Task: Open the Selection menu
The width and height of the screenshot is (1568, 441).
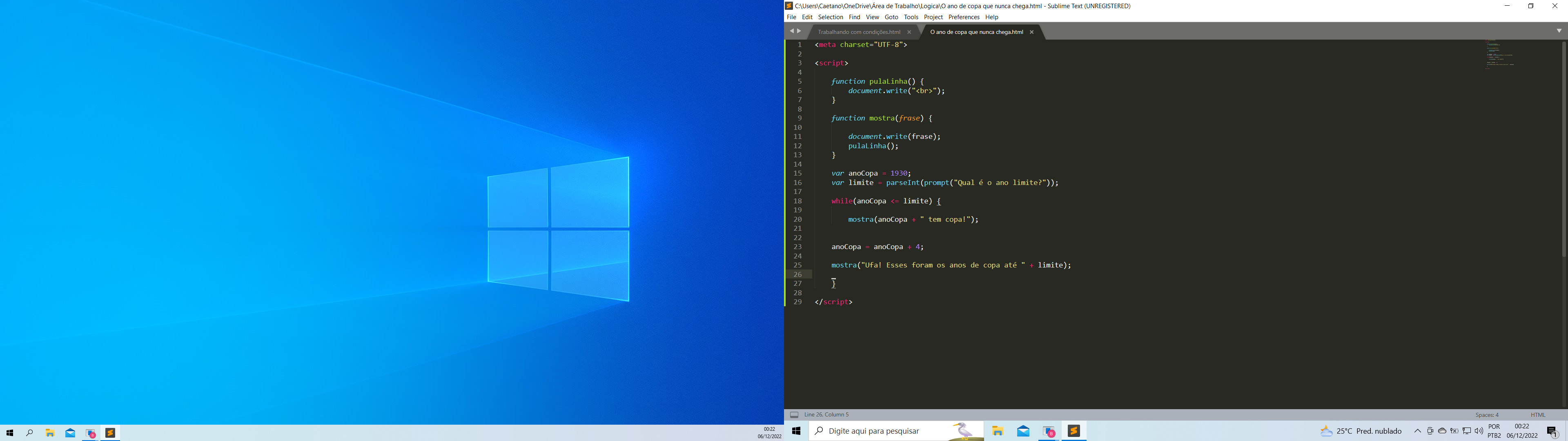Action: (x=830, y=17)
